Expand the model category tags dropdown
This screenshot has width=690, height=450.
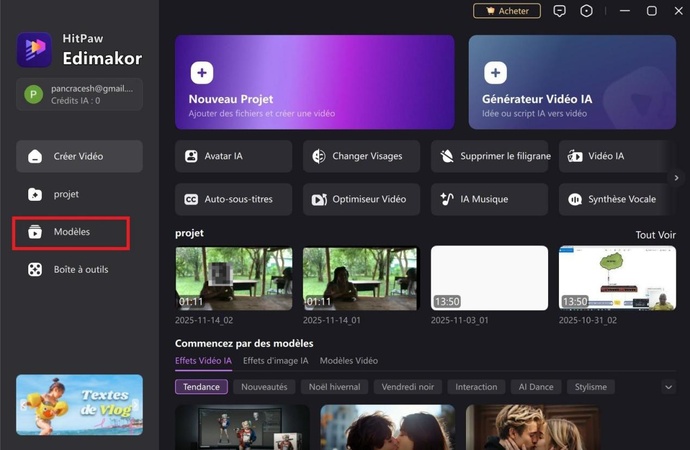click(x=668, y=387)
